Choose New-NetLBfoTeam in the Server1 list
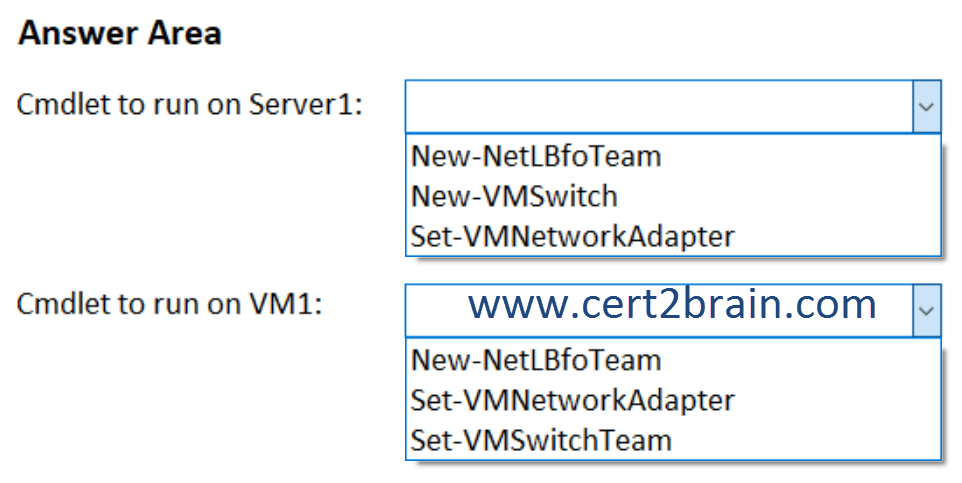 pos(536,156)
